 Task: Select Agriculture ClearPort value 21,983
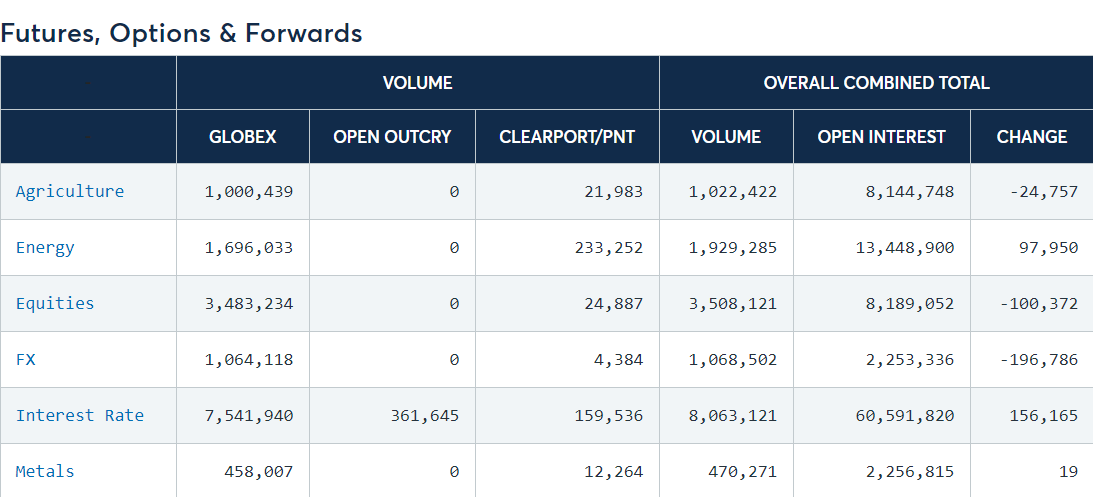point(614,192)
